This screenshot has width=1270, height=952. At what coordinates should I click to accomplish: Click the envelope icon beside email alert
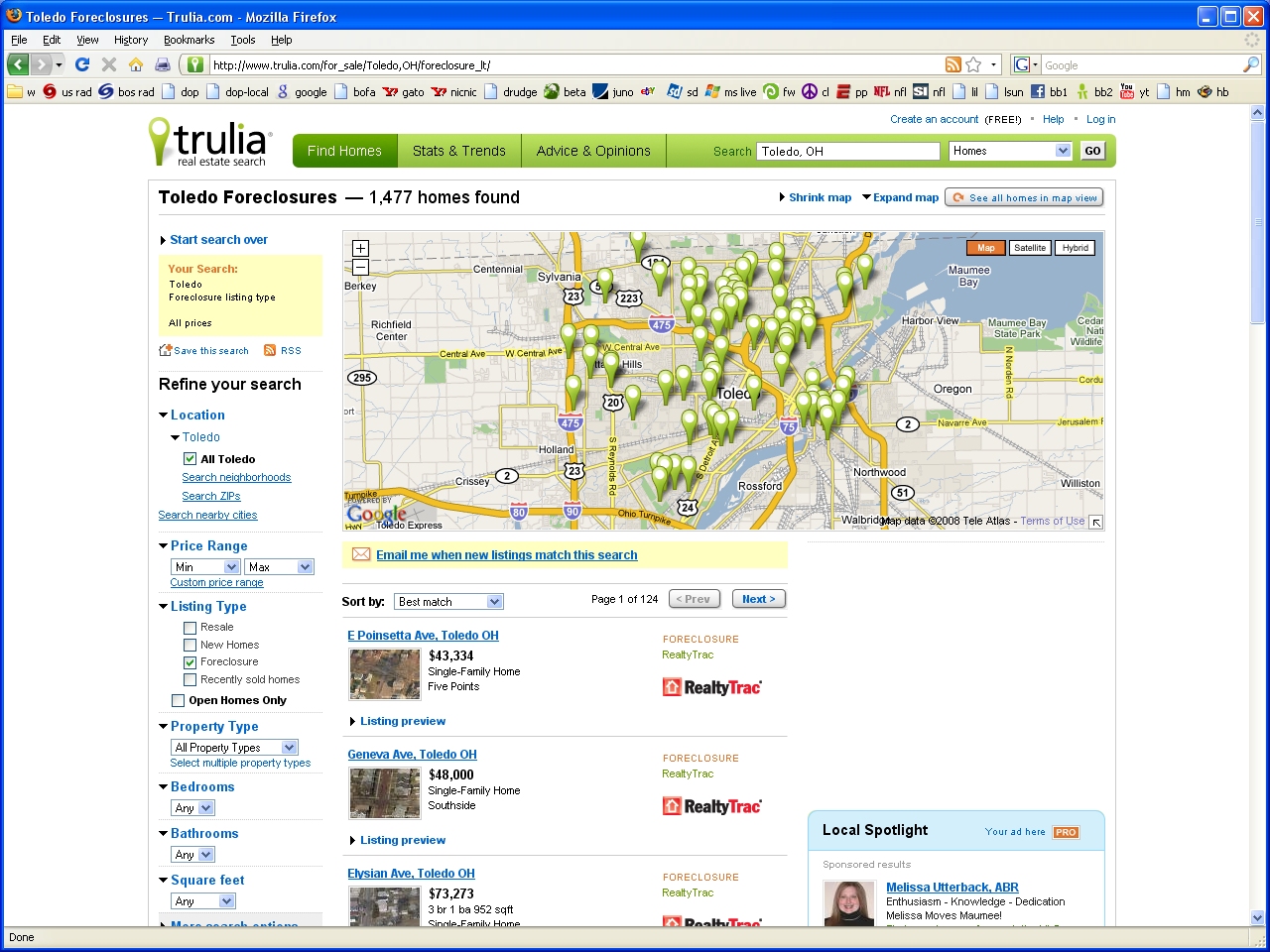(361, 554)
